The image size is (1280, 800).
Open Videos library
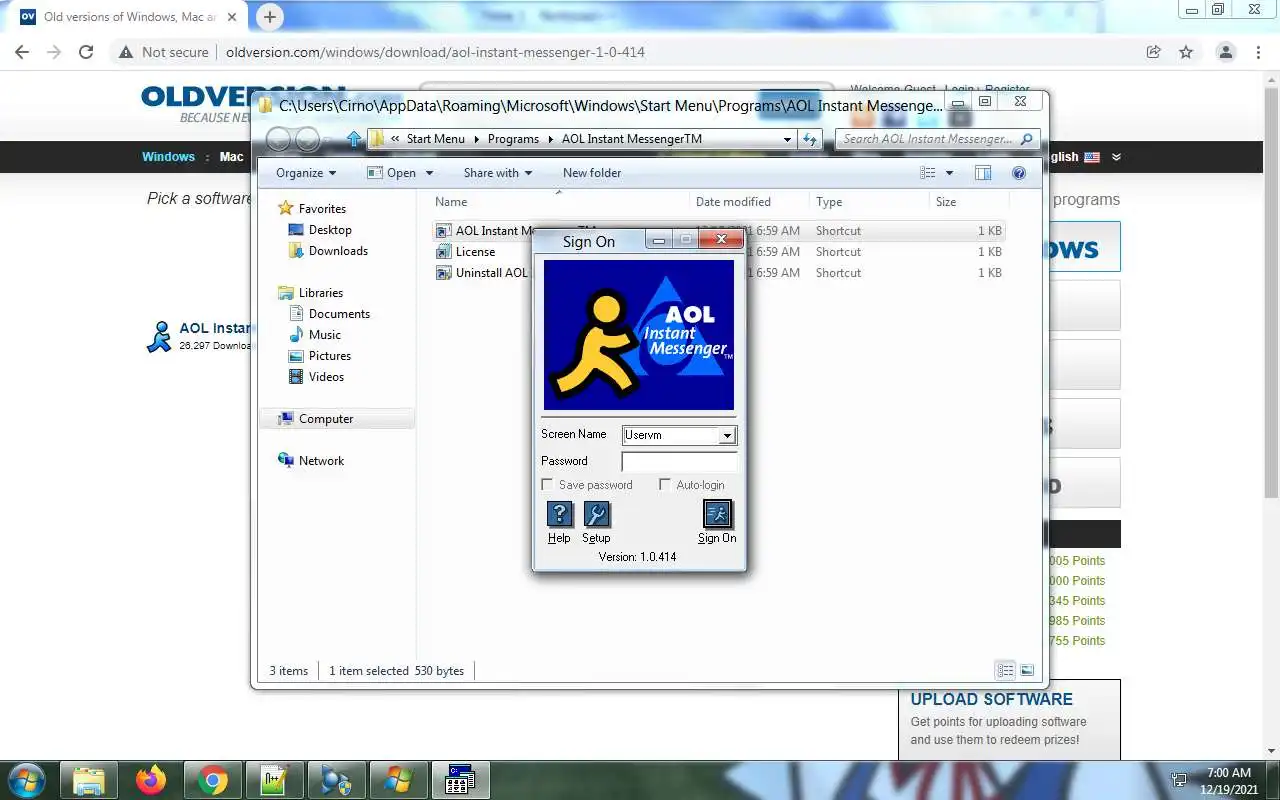coord(326,377)
